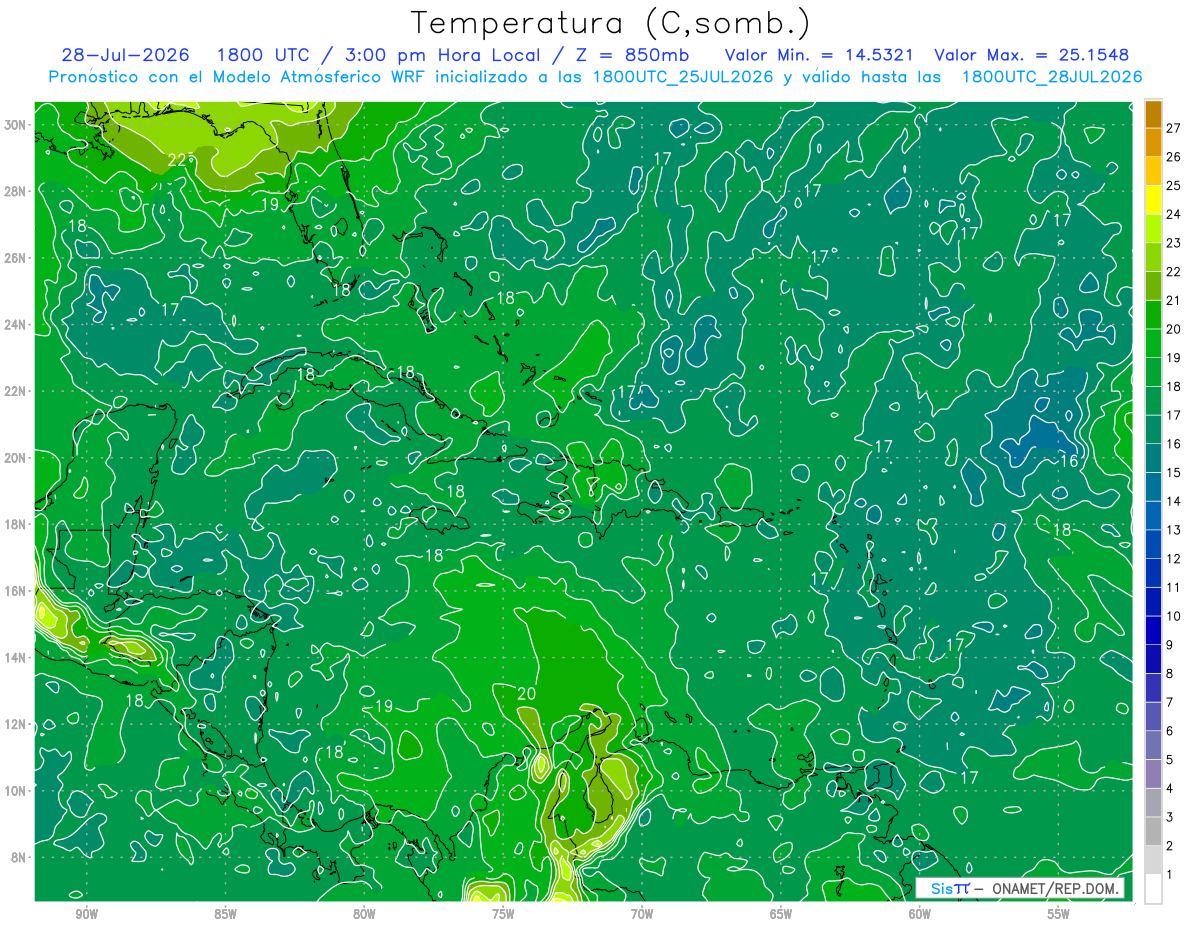Select the orange swatch between 26 and 27
The width and height of the screenshot is (1200, 927).
click(1153, 142)
